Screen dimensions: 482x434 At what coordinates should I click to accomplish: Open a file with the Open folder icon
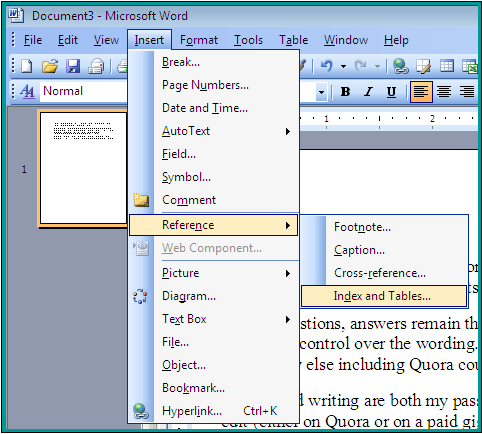pos(50,66)
